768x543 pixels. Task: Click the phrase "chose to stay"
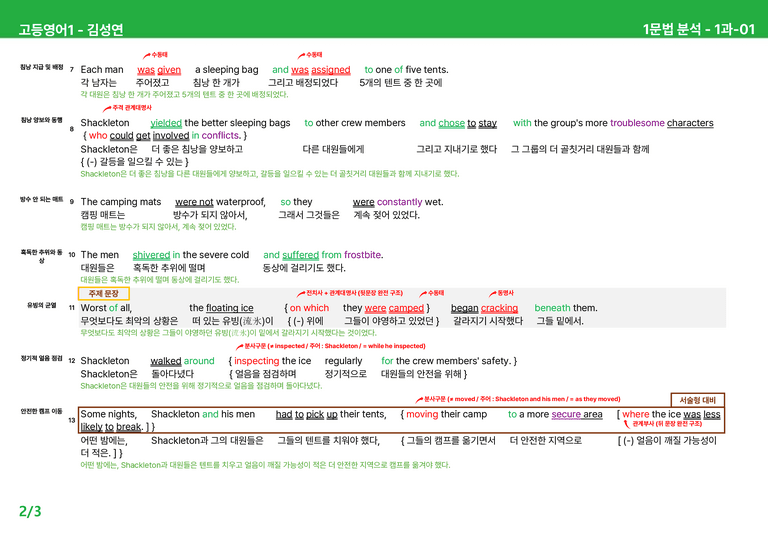coord(467,123)
